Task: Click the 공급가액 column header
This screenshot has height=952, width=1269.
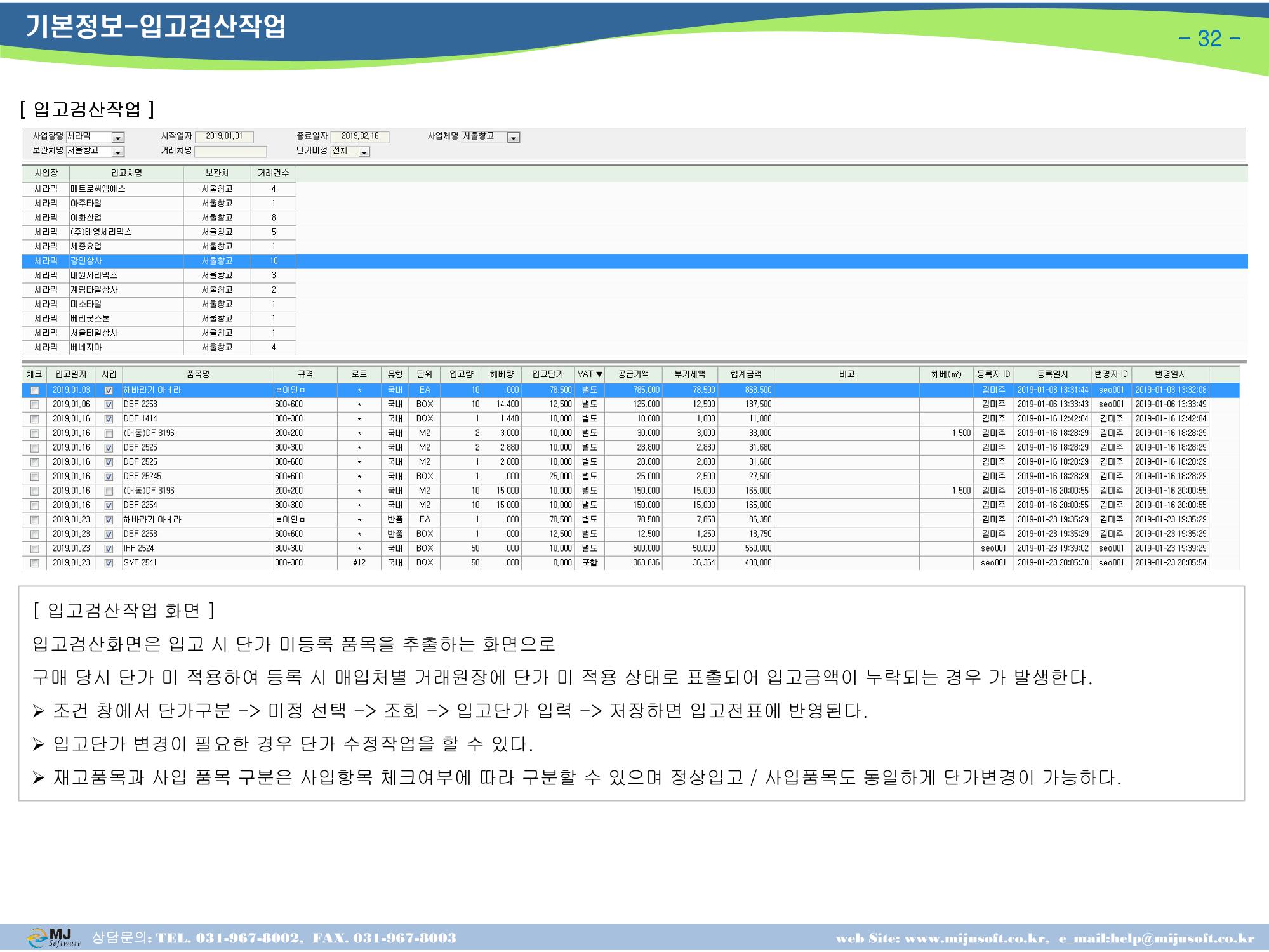Action: click(633, 374)
